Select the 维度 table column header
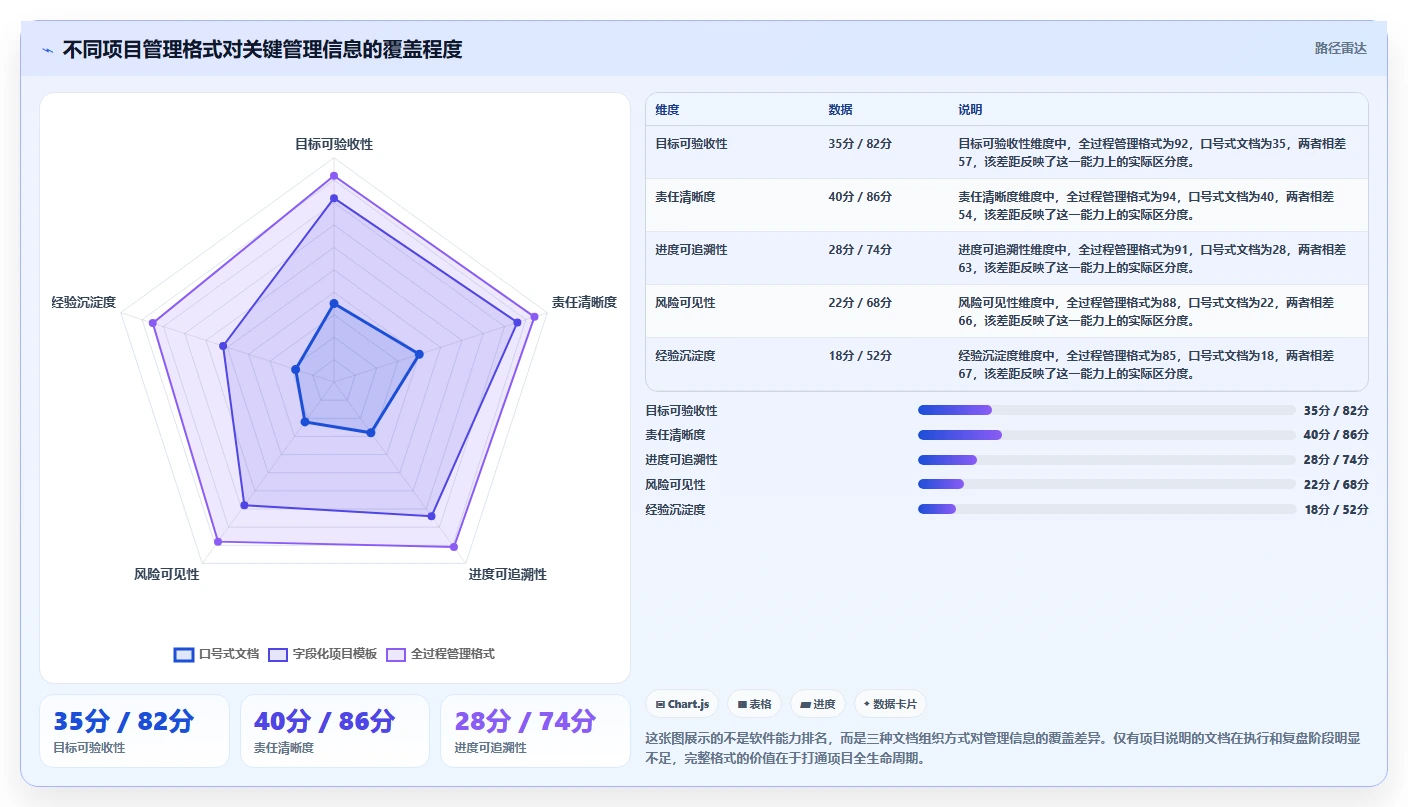This screenshot has height=807, width=1408. [667, 110]
